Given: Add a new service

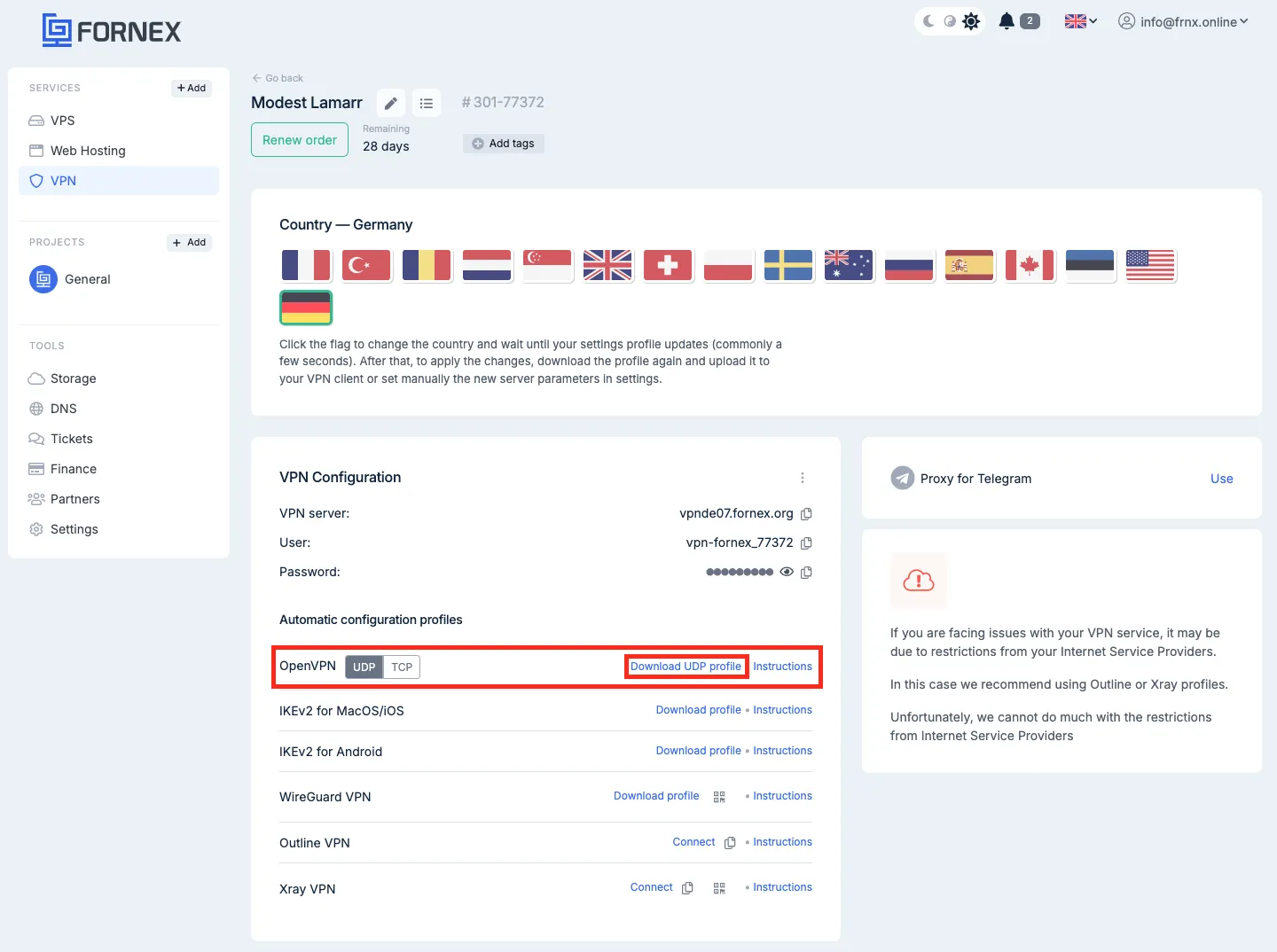Looking at the screenshot, I should point(192,88).
